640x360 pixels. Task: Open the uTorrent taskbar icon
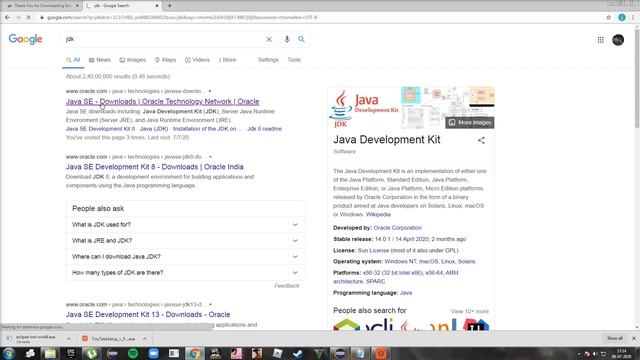91,353
